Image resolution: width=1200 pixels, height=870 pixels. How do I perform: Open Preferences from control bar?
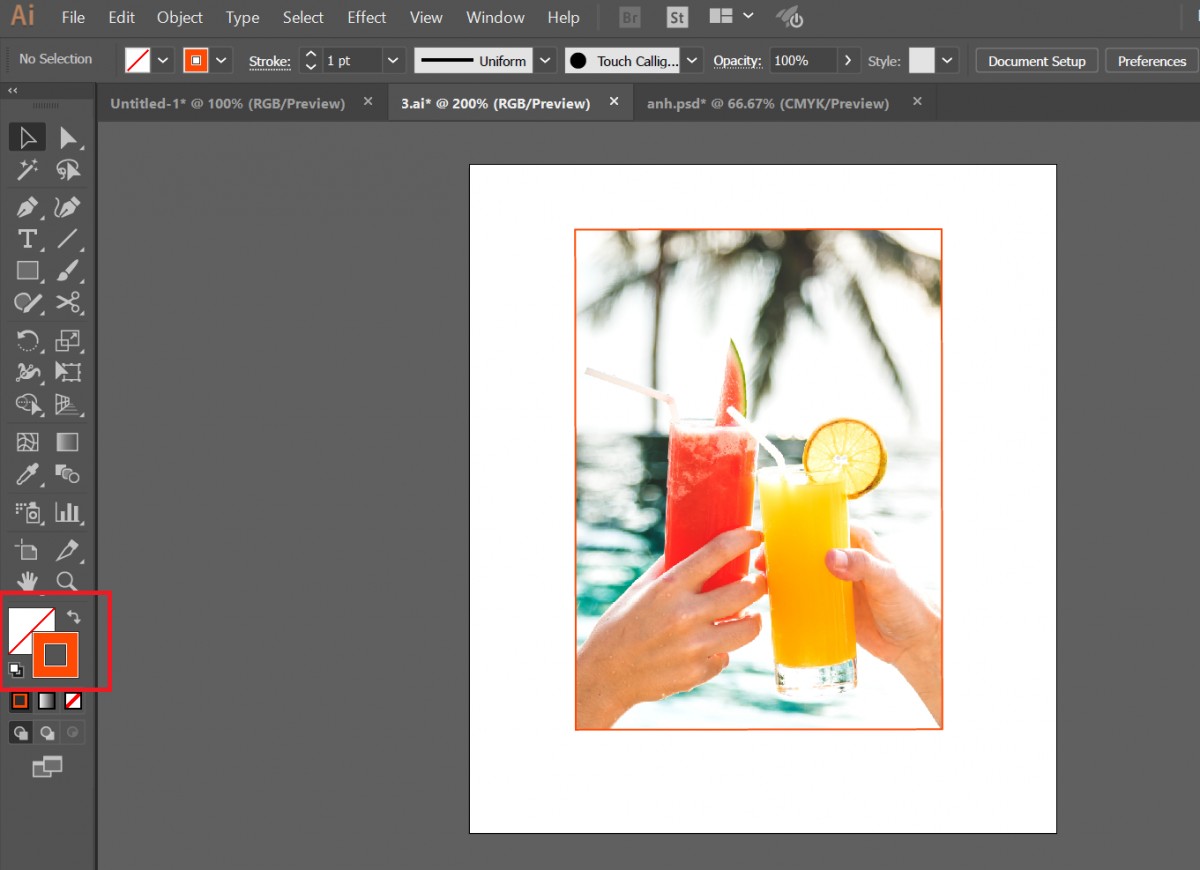(x=1151, y=61)
